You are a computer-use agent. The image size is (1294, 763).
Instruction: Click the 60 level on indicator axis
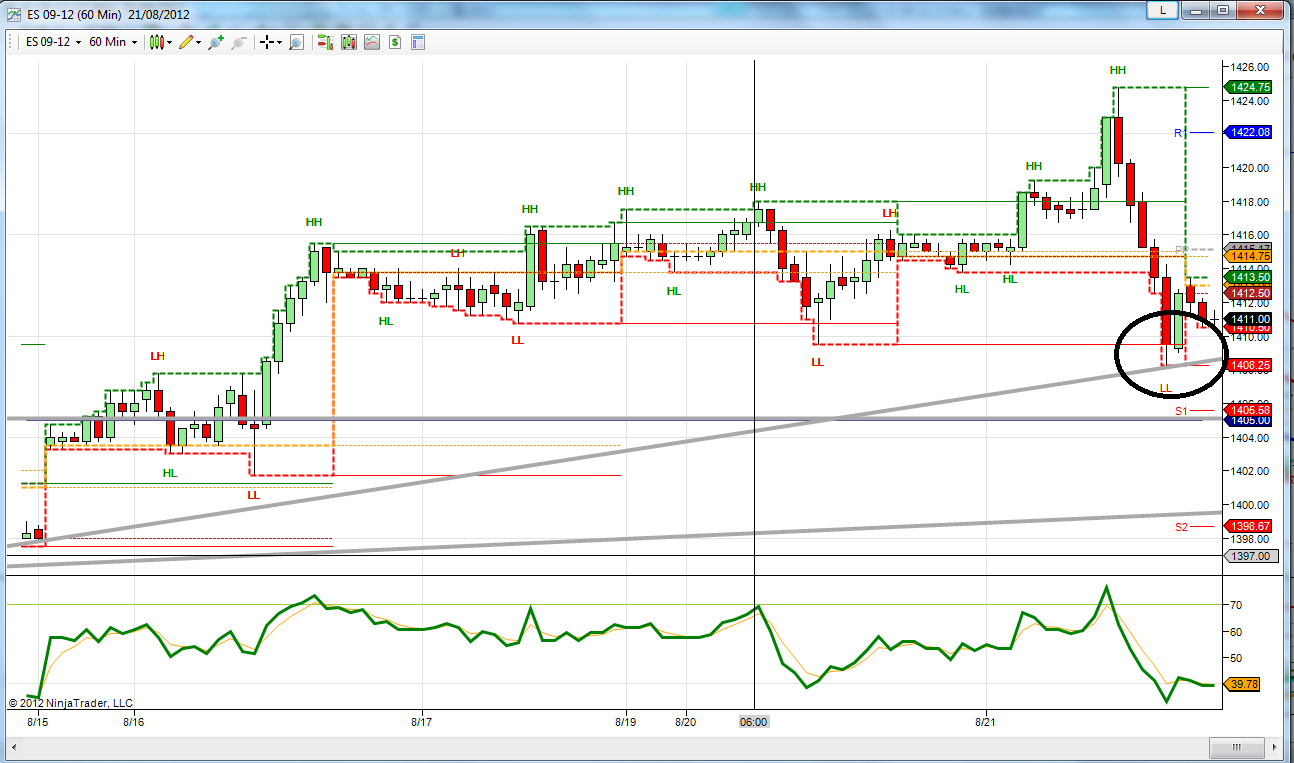[x=1235, y=632]
